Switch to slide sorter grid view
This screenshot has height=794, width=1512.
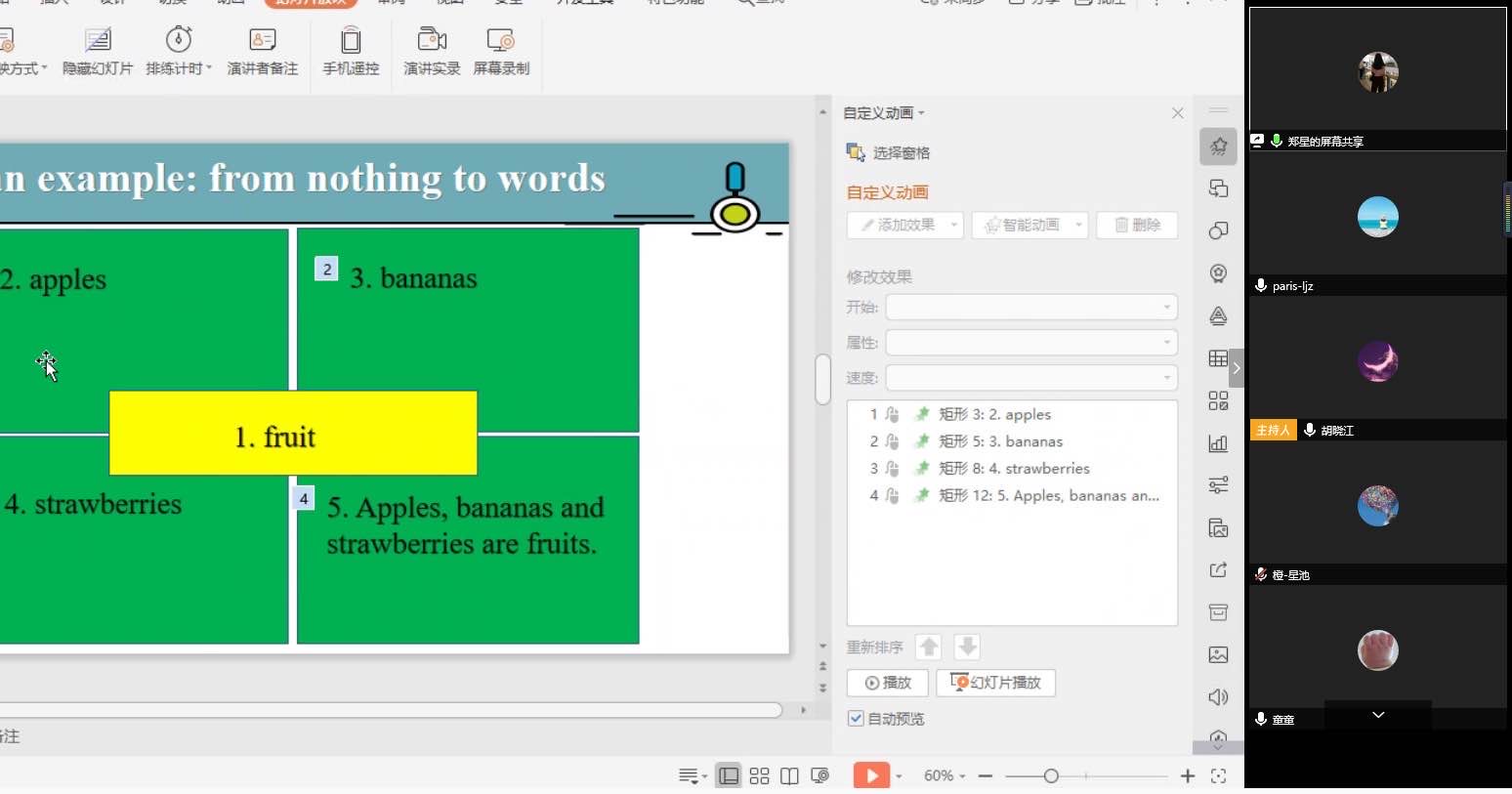759,775
